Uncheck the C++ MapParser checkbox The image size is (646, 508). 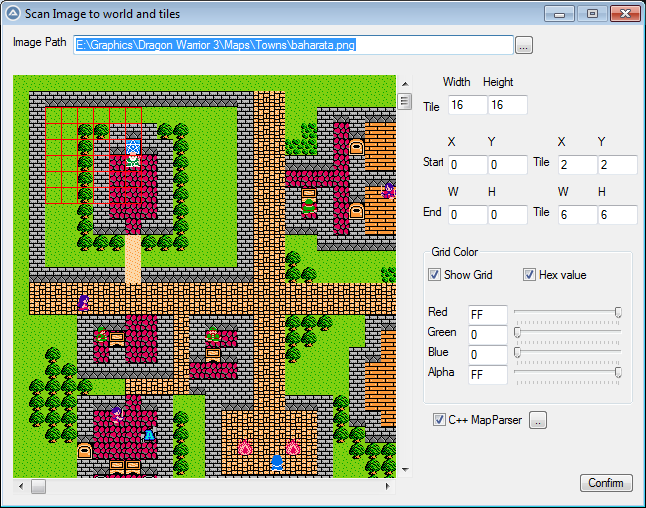click(440, 420)
